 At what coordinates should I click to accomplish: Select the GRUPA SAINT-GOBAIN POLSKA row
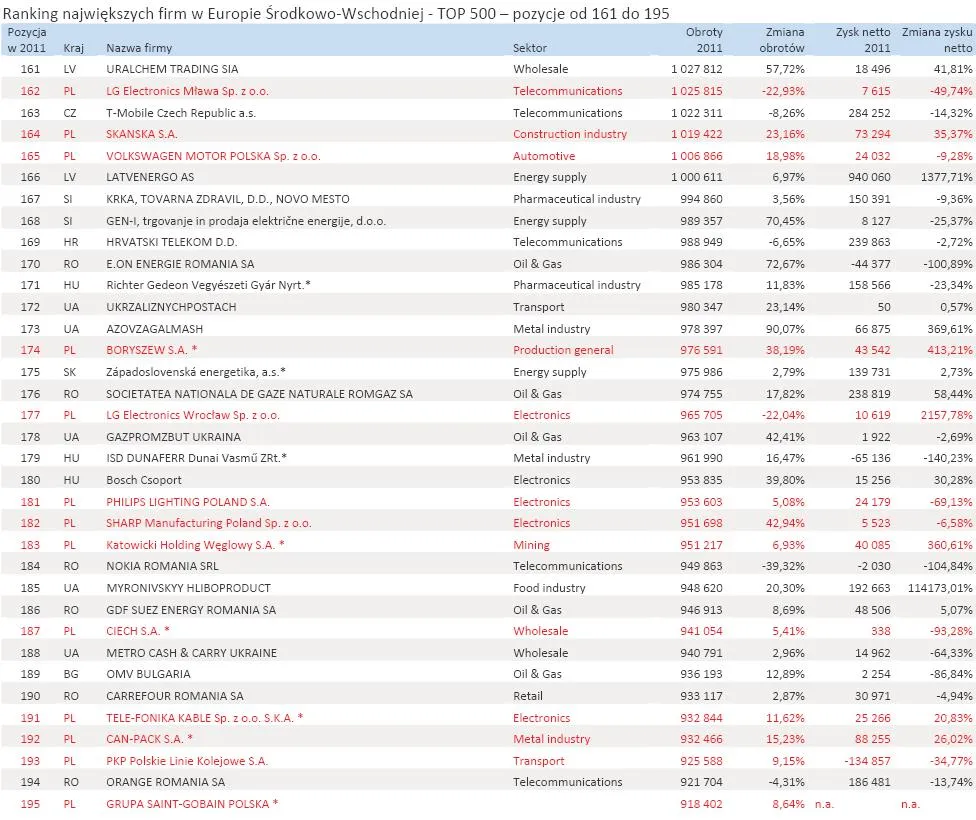(193, 803)
